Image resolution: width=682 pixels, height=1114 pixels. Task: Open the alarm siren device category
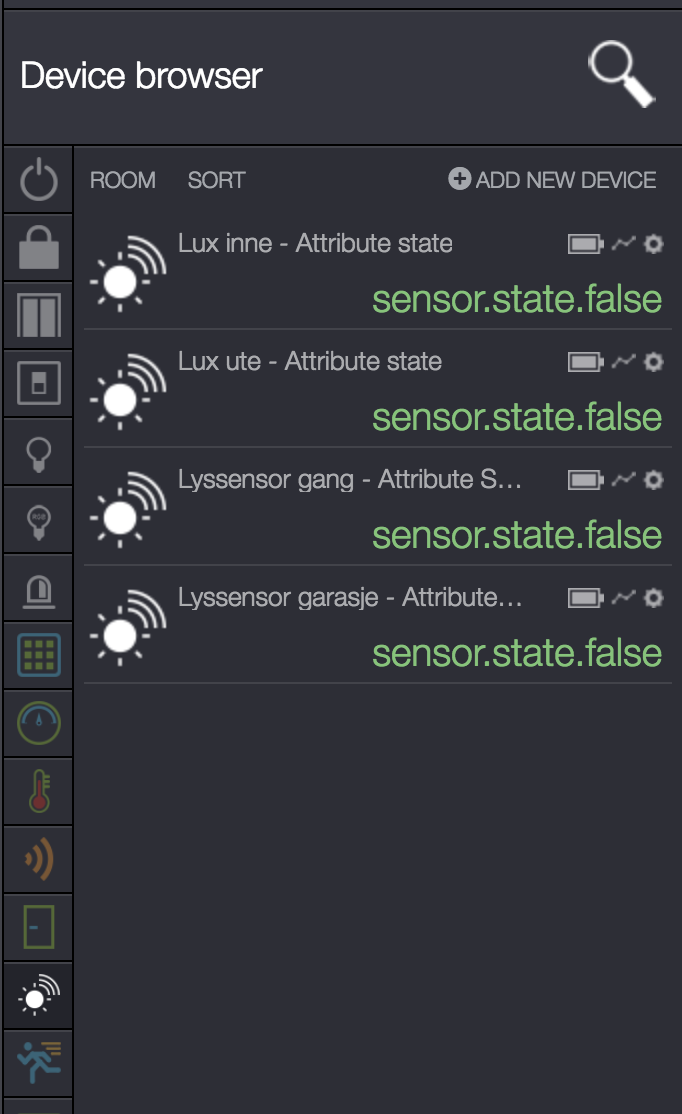click(39, 589)
